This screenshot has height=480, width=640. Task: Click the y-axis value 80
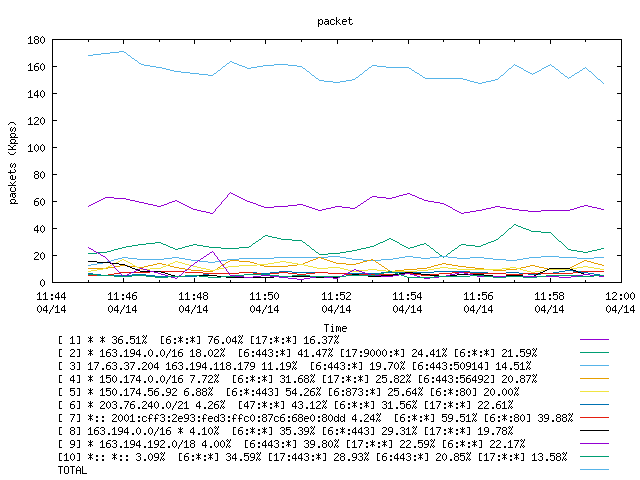click(x=39, y=175)
